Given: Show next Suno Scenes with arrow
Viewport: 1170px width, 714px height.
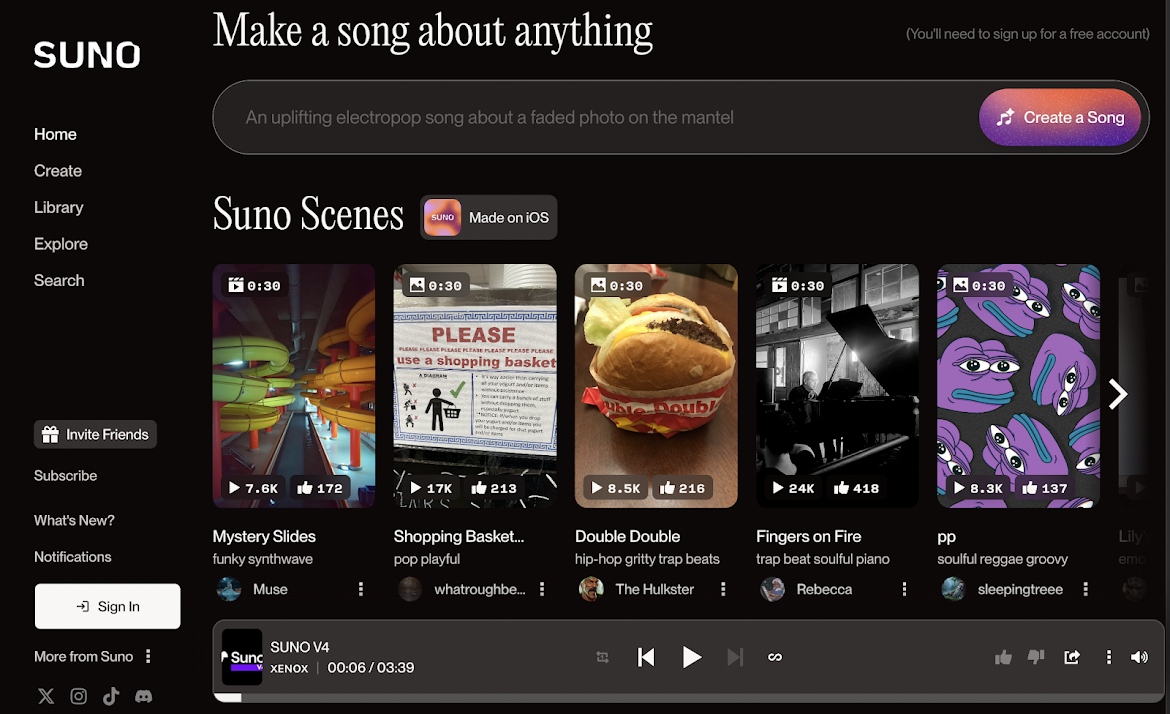Looking at the screenshot, I should tap(1118, 394).
